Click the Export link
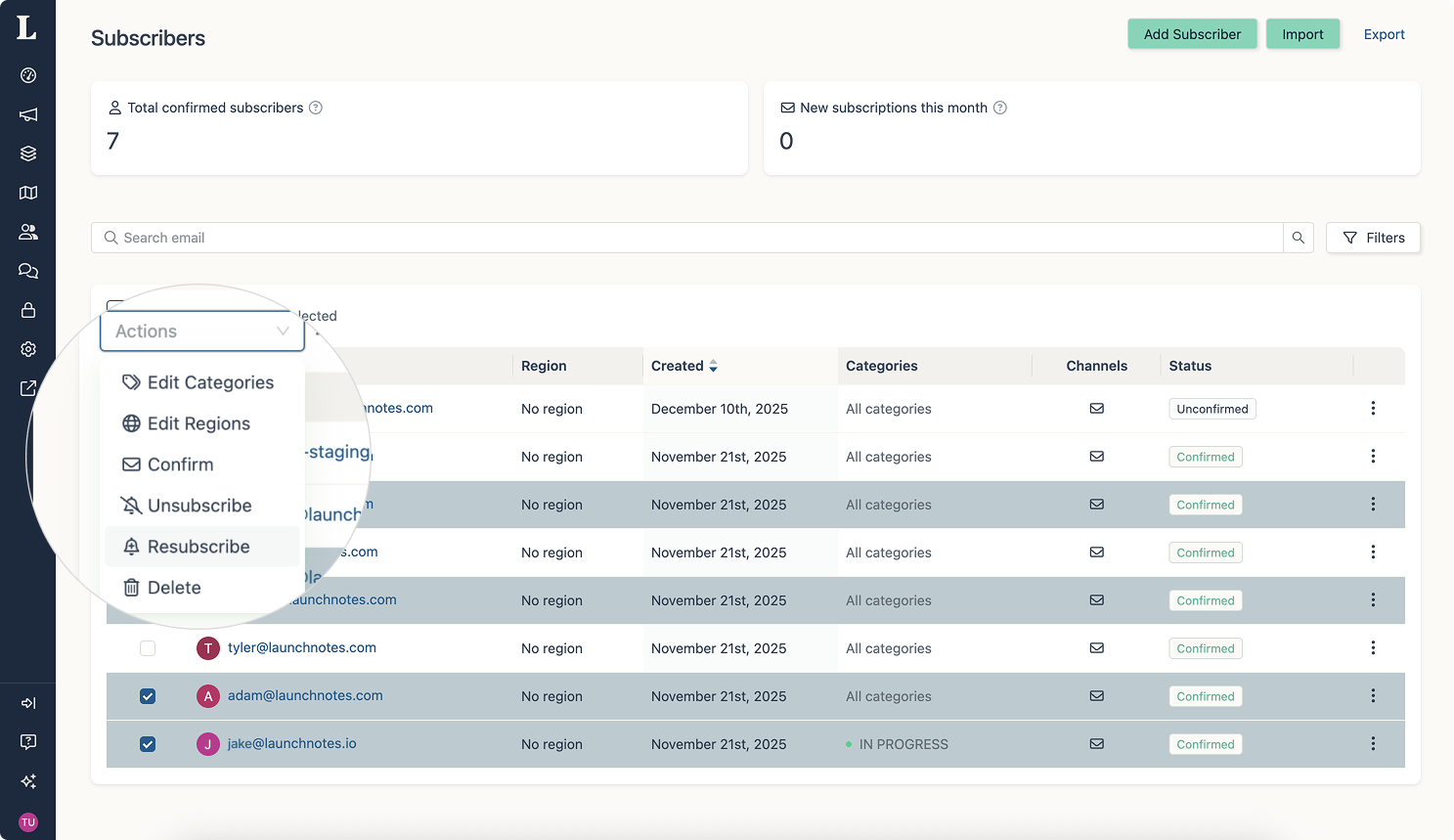Viewport: 1454px width, 840px height. tap(1384, 34)
